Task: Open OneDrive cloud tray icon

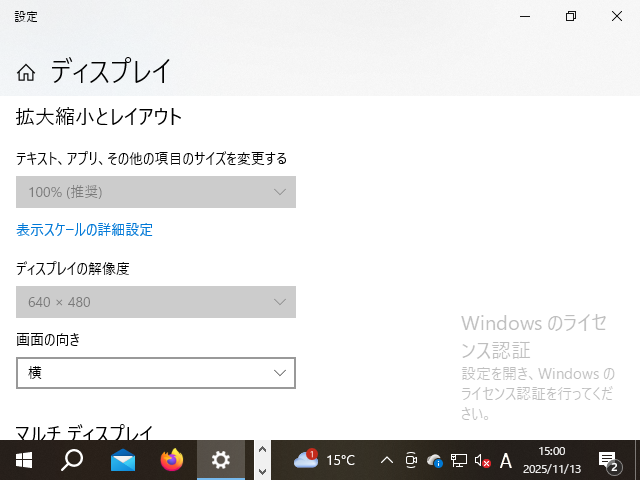Action: pyautogui.click(x=435, y=461)
